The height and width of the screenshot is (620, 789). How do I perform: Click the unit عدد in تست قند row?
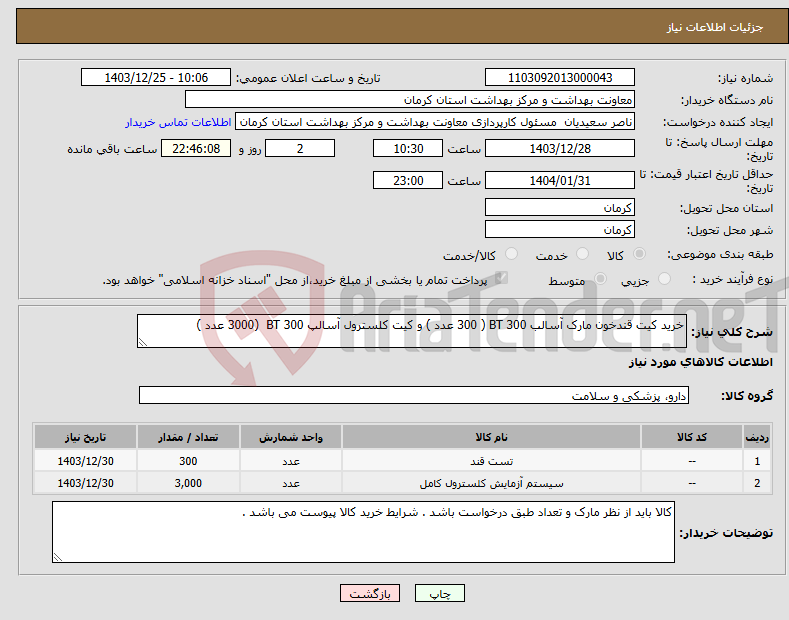pos(291,461)
